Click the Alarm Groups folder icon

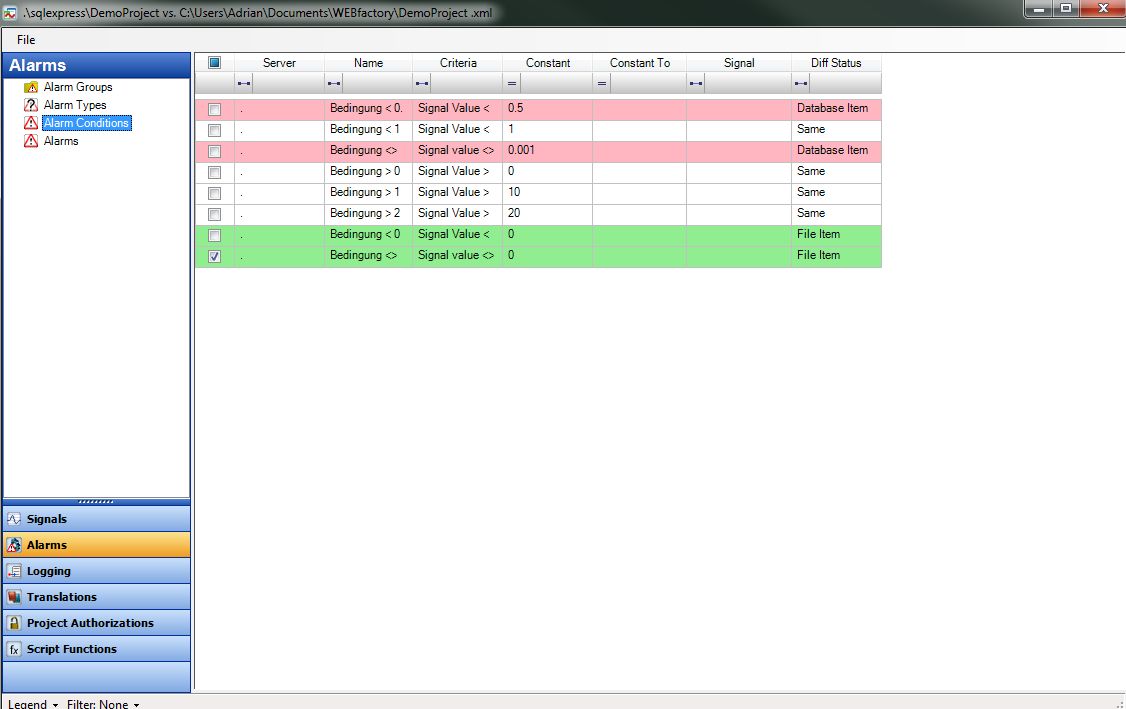point(31,87)
